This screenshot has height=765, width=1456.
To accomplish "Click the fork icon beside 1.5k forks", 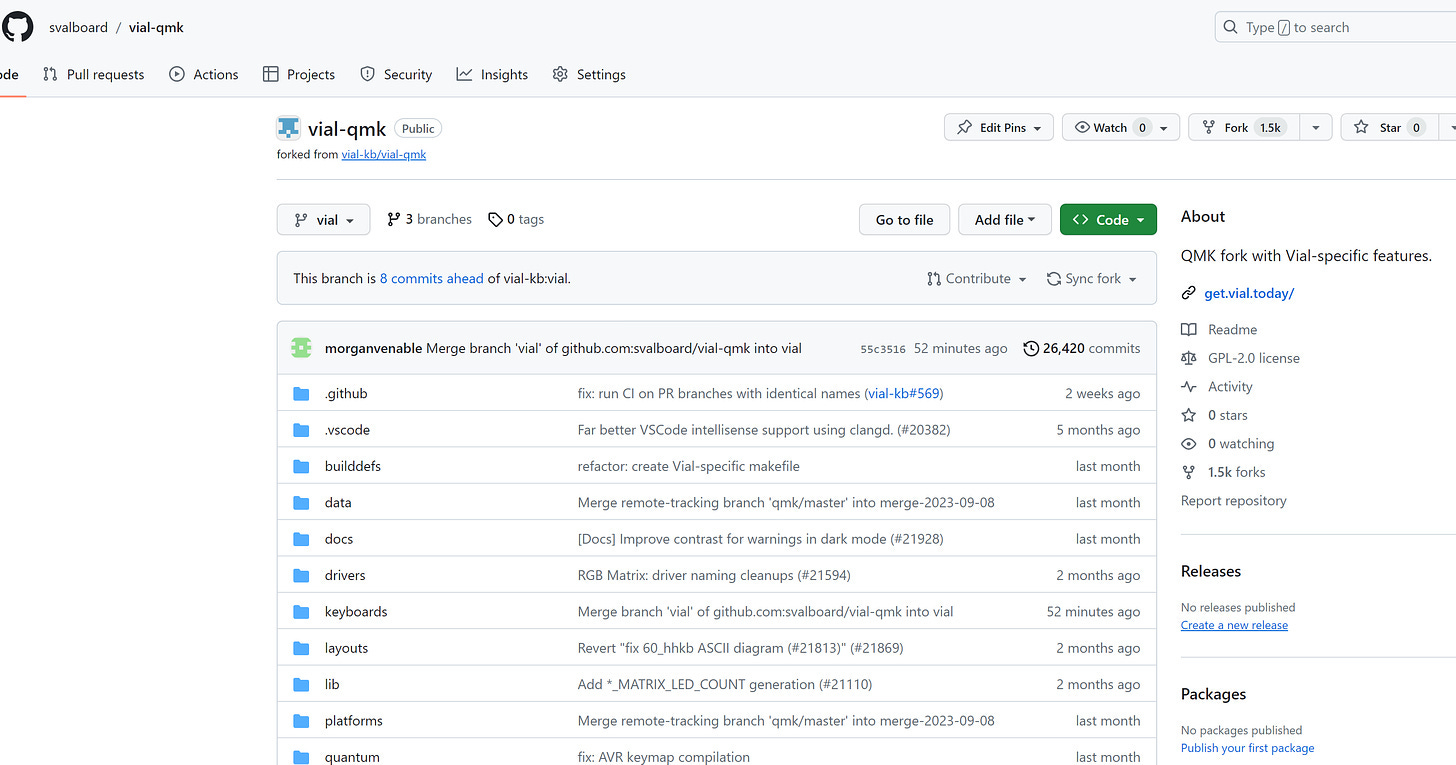I will (x=1188, y=472).
